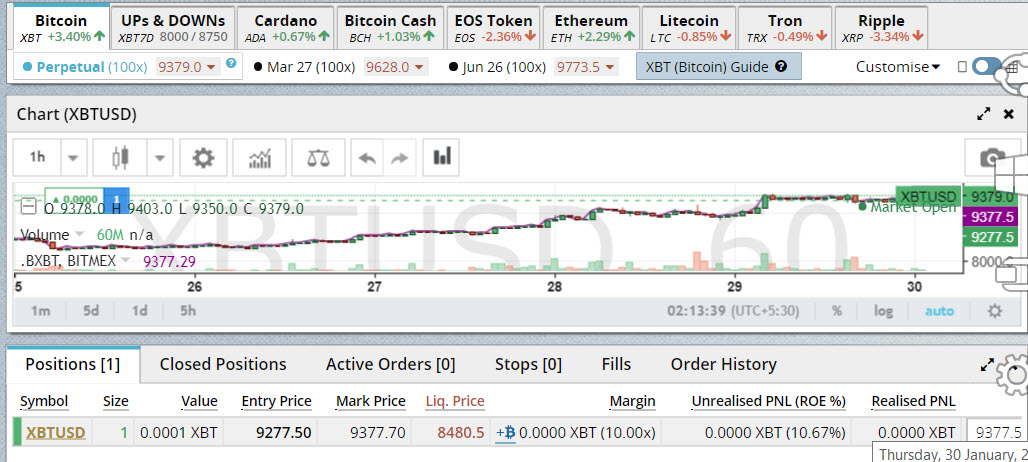Toggle log scale on chart
This screenshot has width=1028, height=462.
pos(882,311)
